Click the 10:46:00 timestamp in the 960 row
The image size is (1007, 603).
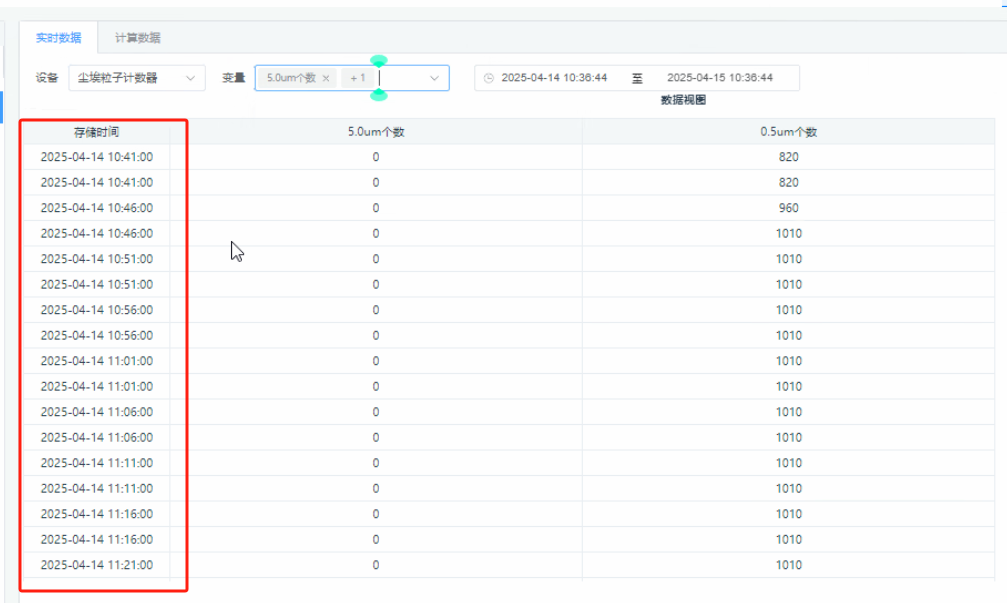(x=96, y=208)
